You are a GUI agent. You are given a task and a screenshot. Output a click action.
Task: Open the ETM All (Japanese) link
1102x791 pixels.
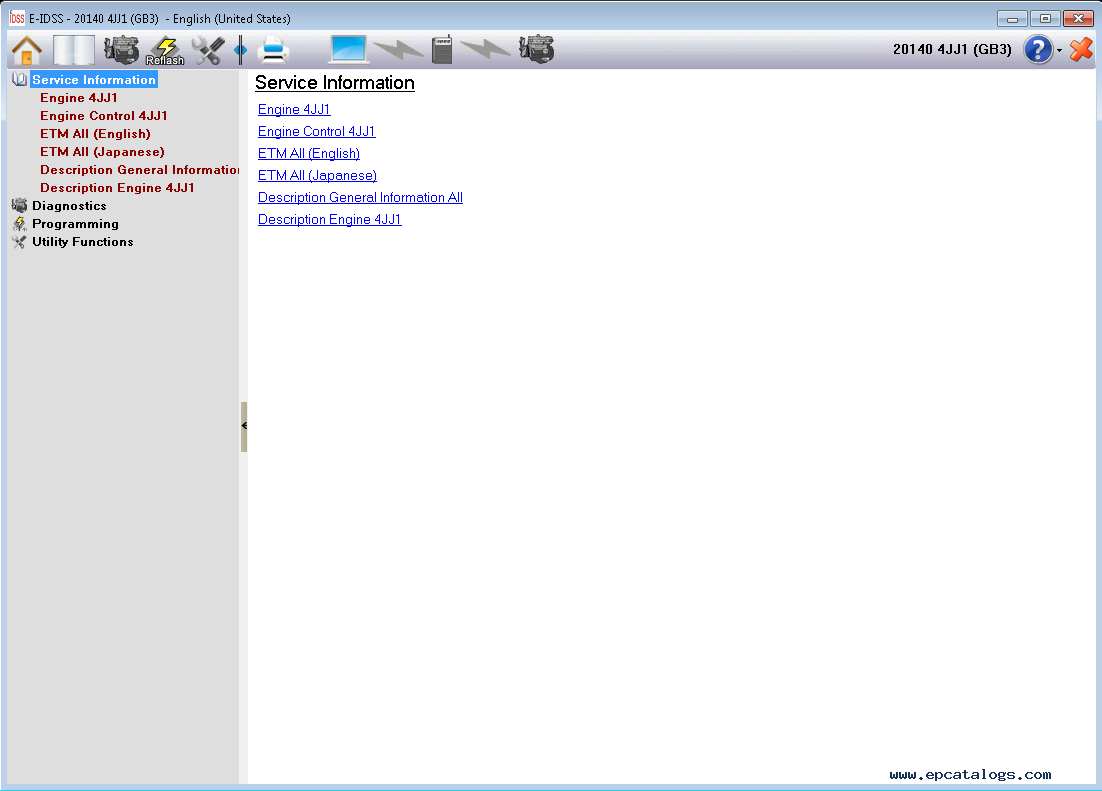[317, 176]
